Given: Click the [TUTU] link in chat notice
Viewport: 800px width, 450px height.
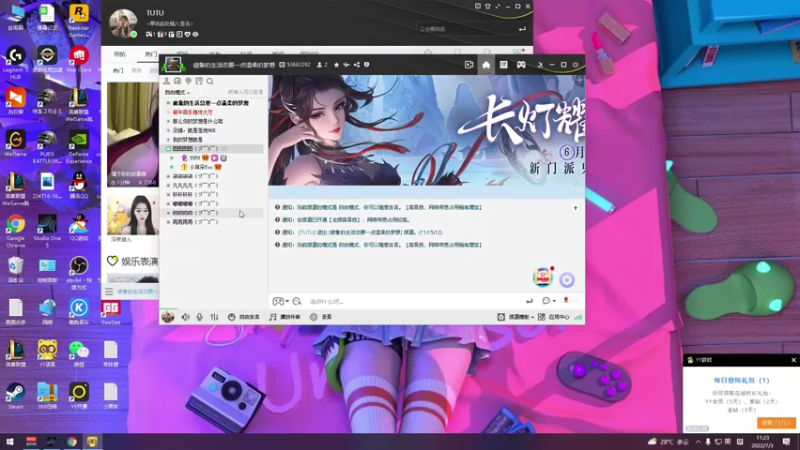Looking at the screenshot, I should coord(307,233).
